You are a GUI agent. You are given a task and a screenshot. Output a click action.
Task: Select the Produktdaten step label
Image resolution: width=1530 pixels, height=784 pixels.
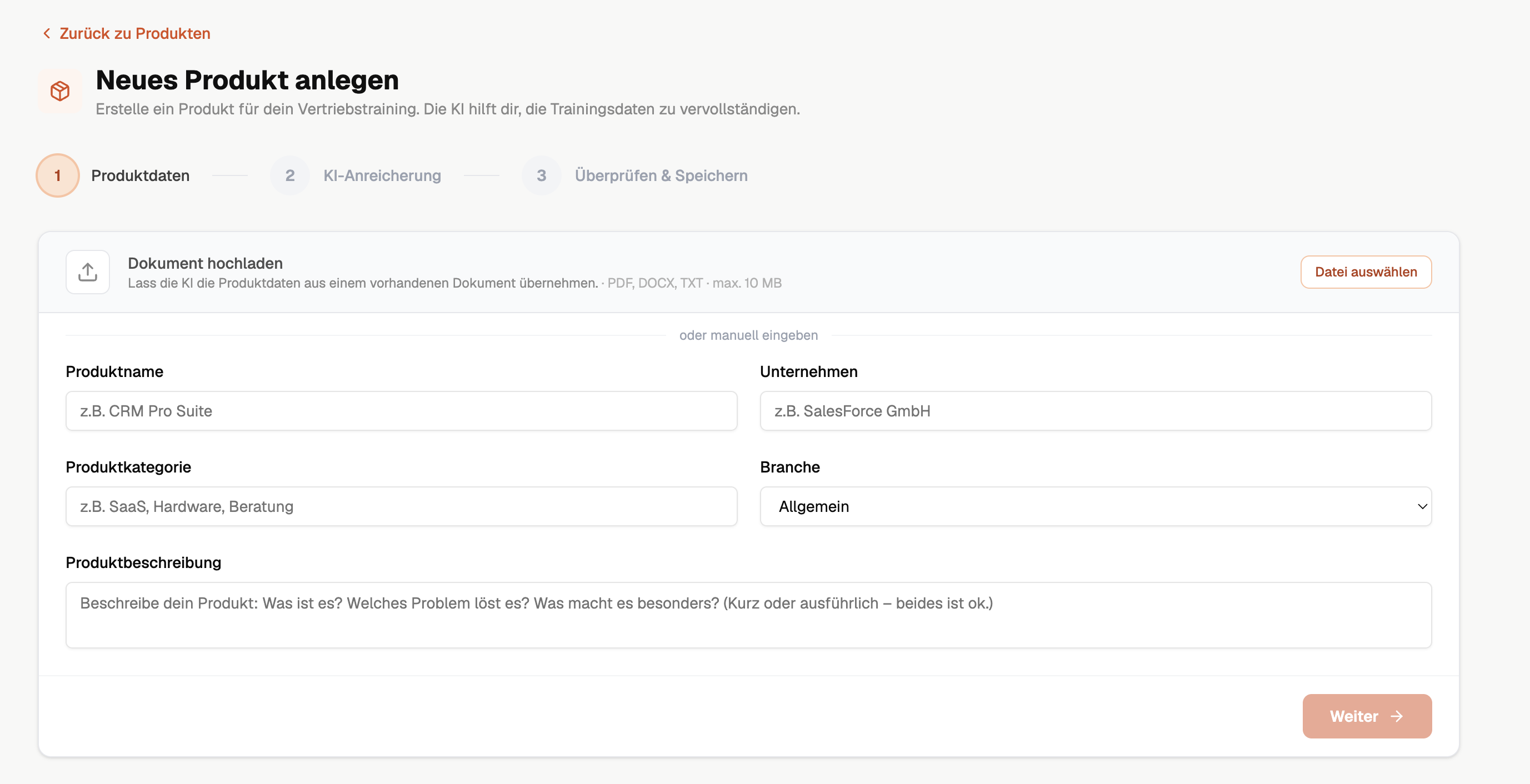139,175
